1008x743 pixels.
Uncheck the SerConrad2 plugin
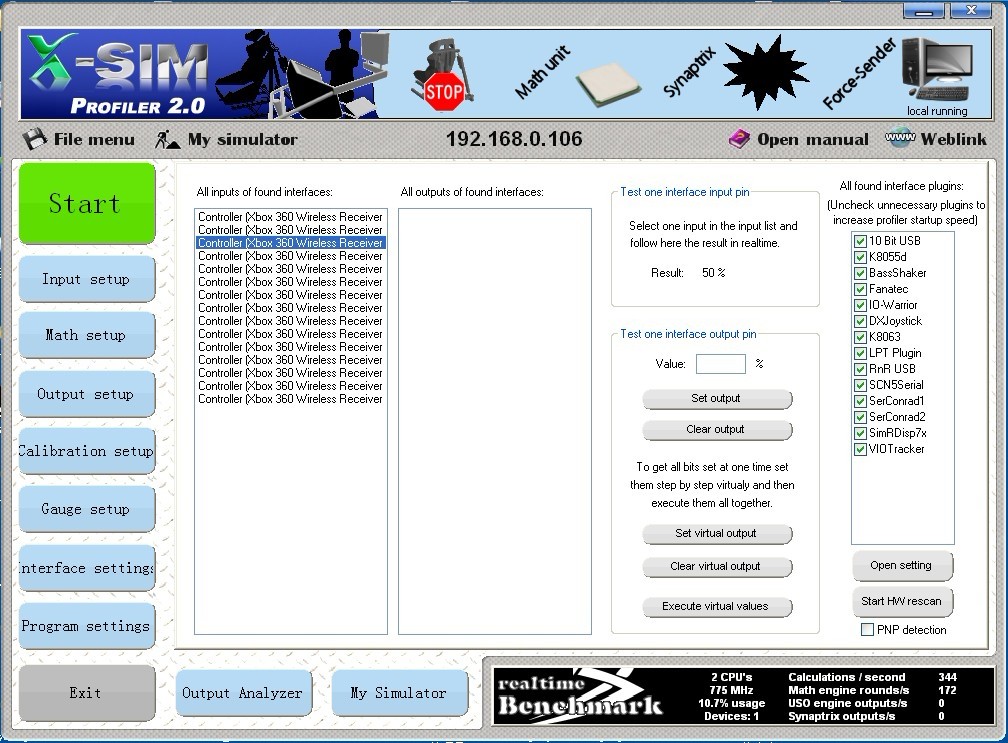[x=860, y=417]
